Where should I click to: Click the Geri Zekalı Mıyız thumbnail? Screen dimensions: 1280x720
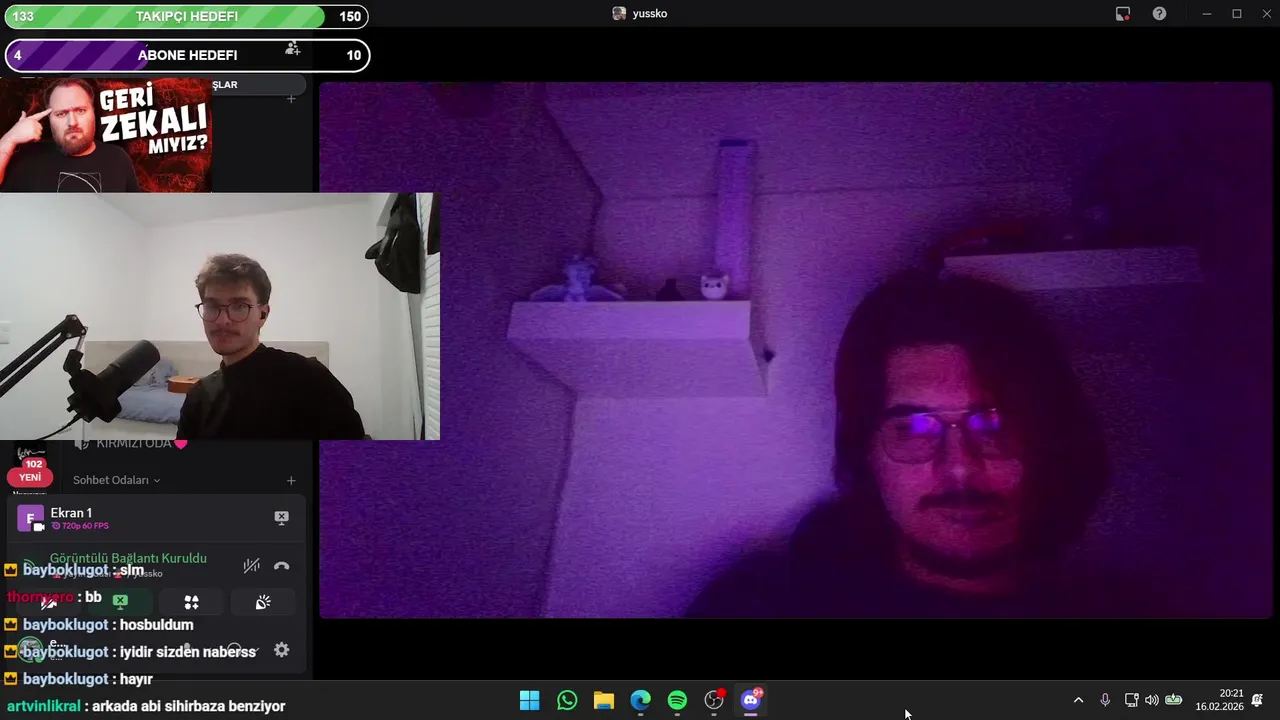(106, 135)
